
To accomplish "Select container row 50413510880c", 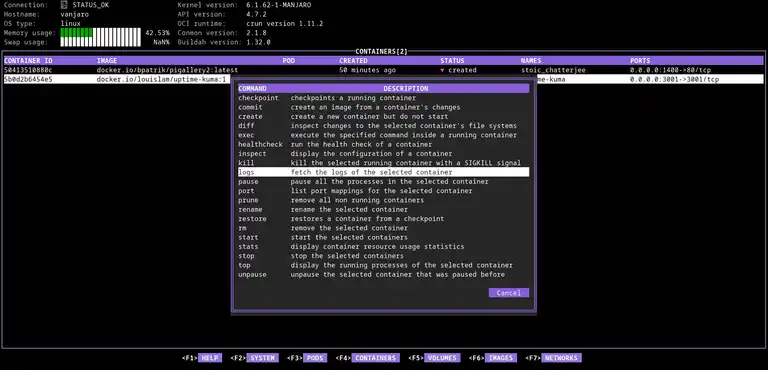I will click(384, 70).
